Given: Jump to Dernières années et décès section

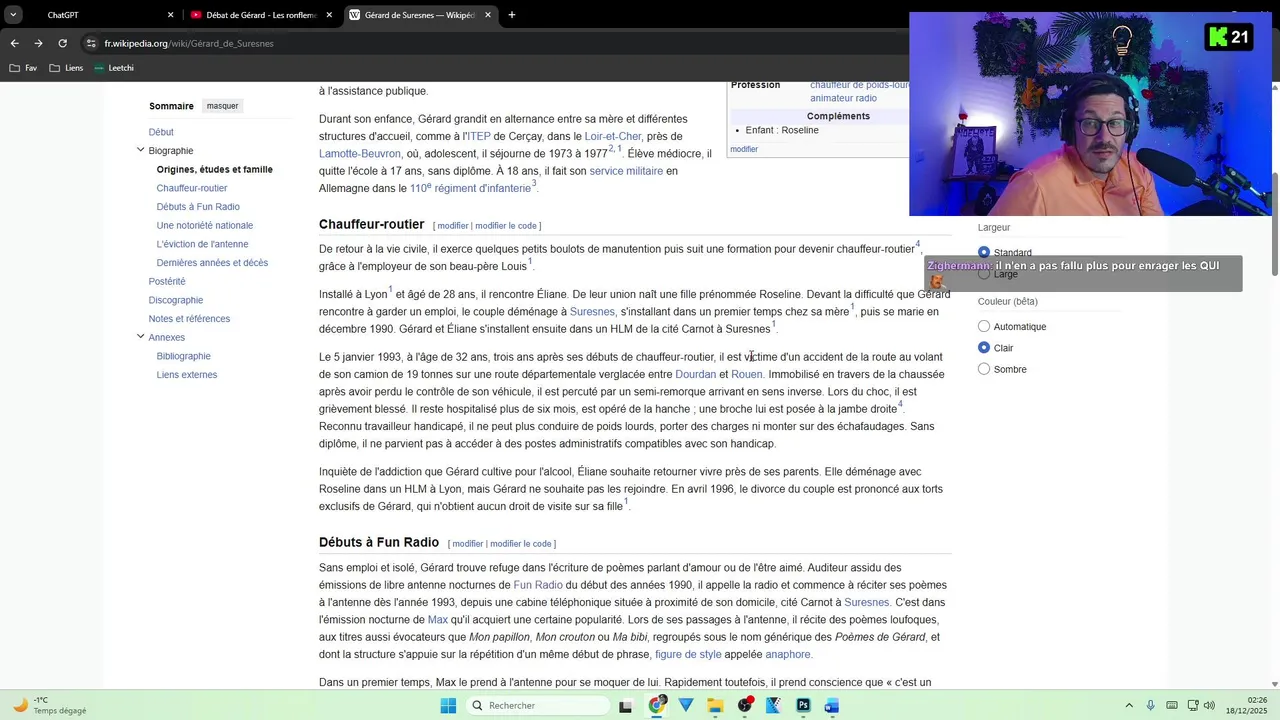Looking at the screenshot, I should pos(212,263).
